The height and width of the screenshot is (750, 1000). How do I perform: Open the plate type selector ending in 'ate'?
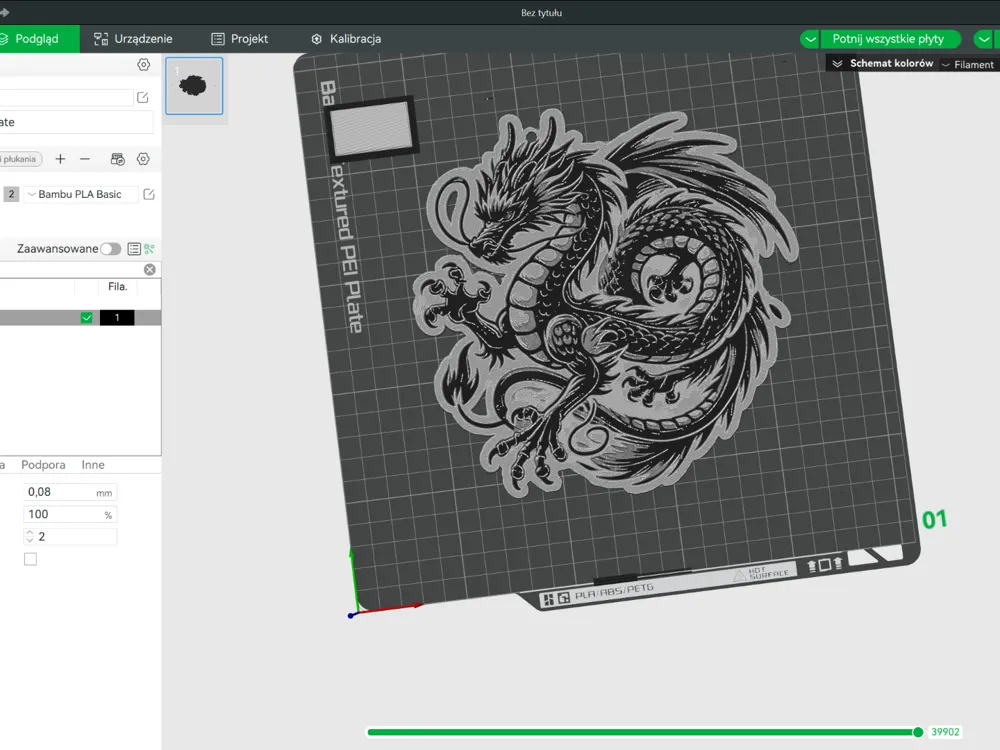[77, 122]
